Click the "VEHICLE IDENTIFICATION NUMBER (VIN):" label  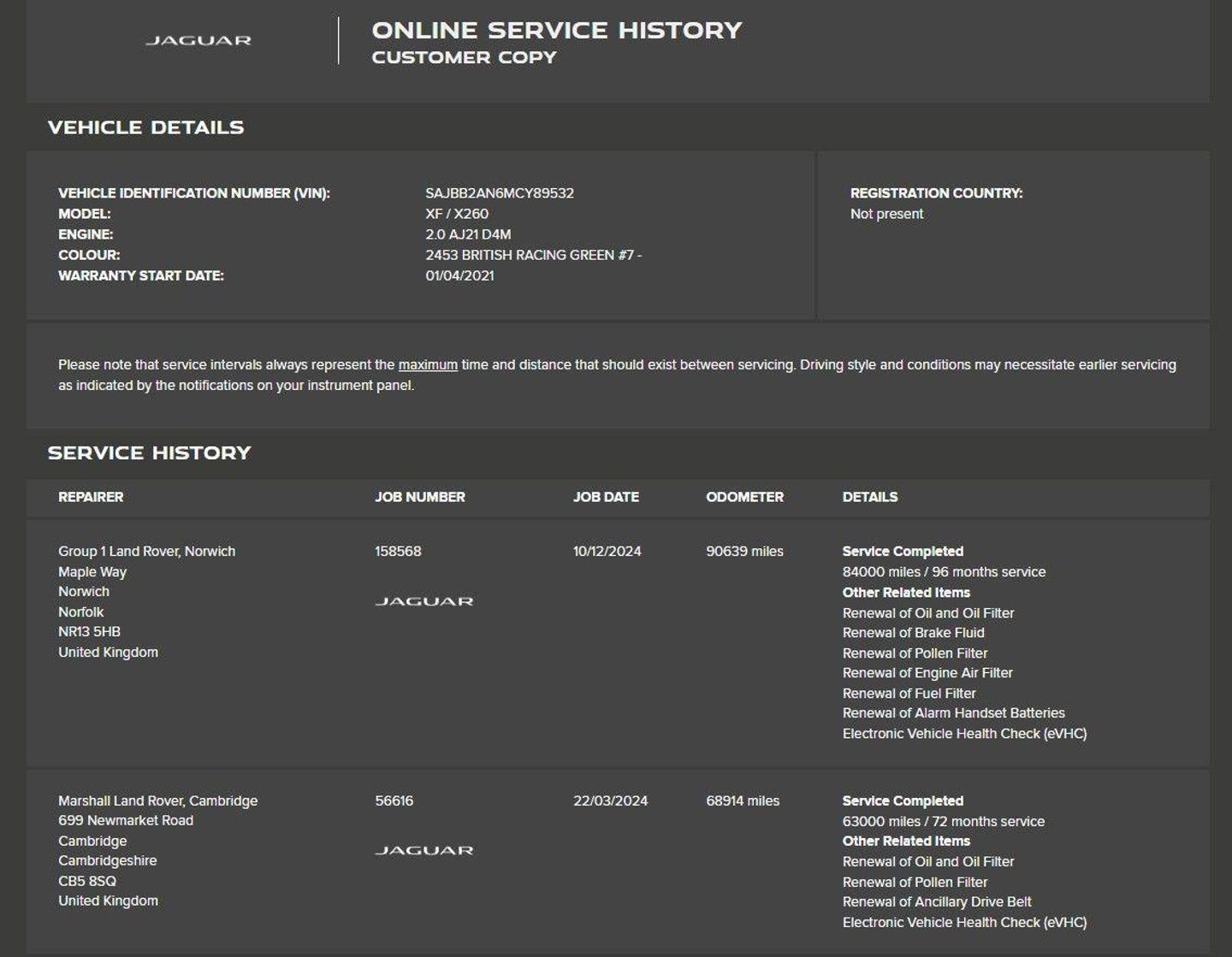(194, 193)
